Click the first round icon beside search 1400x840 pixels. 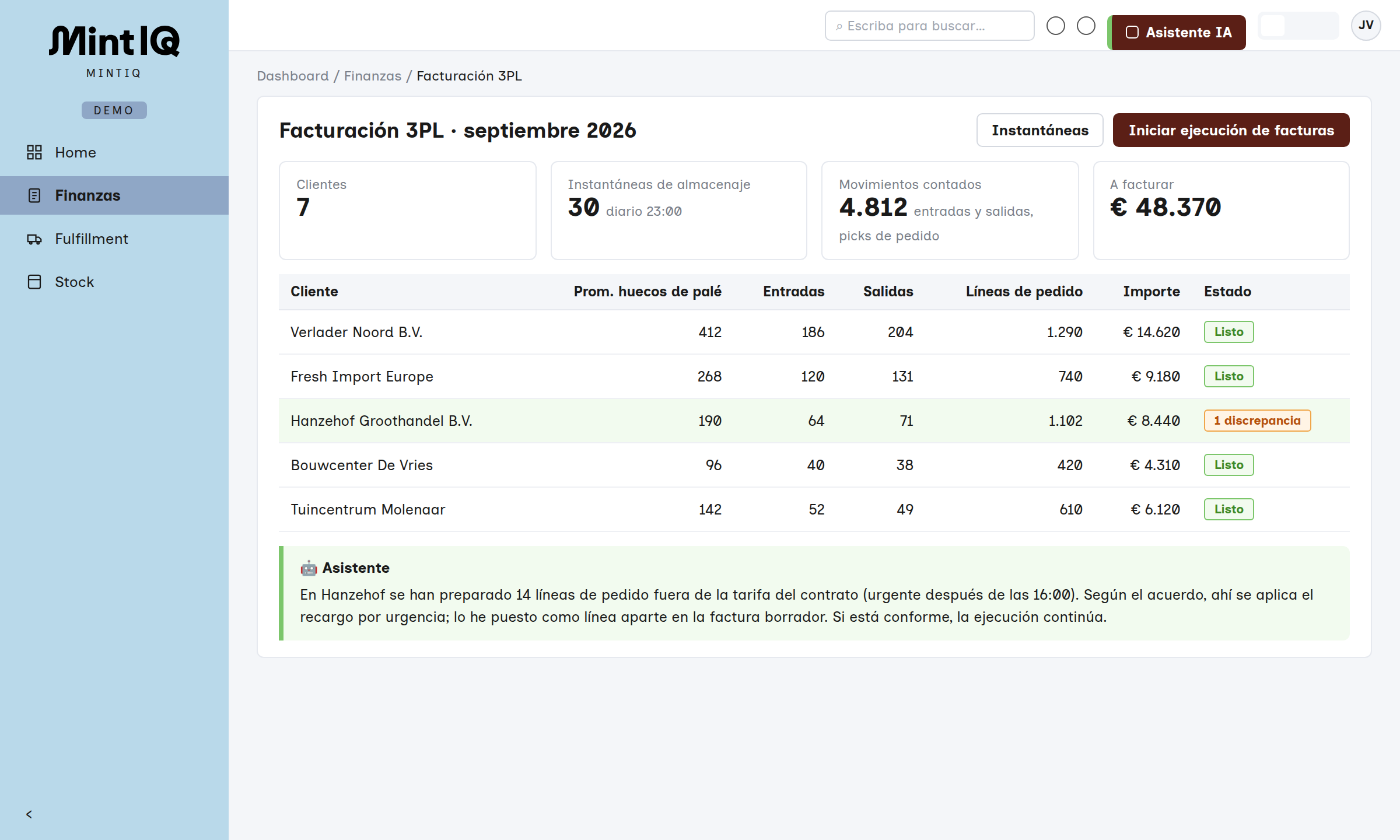click(x=1056, y=26)
